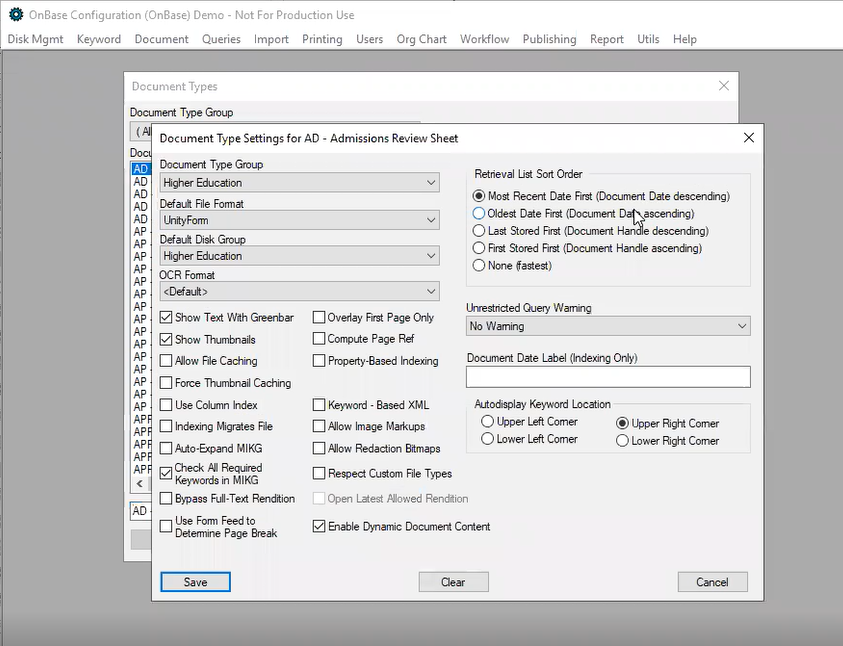The image size is (843, 646).
Task: Save the document type settings
Action: (x=194, y=581)
